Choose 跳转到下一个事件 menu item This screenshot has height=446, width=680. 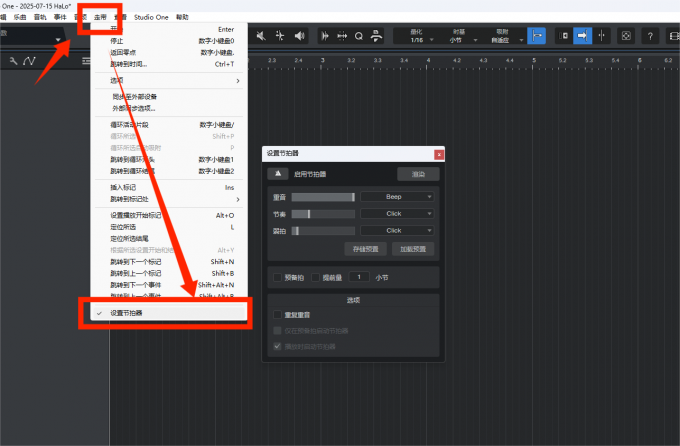[x=169, y=285]
